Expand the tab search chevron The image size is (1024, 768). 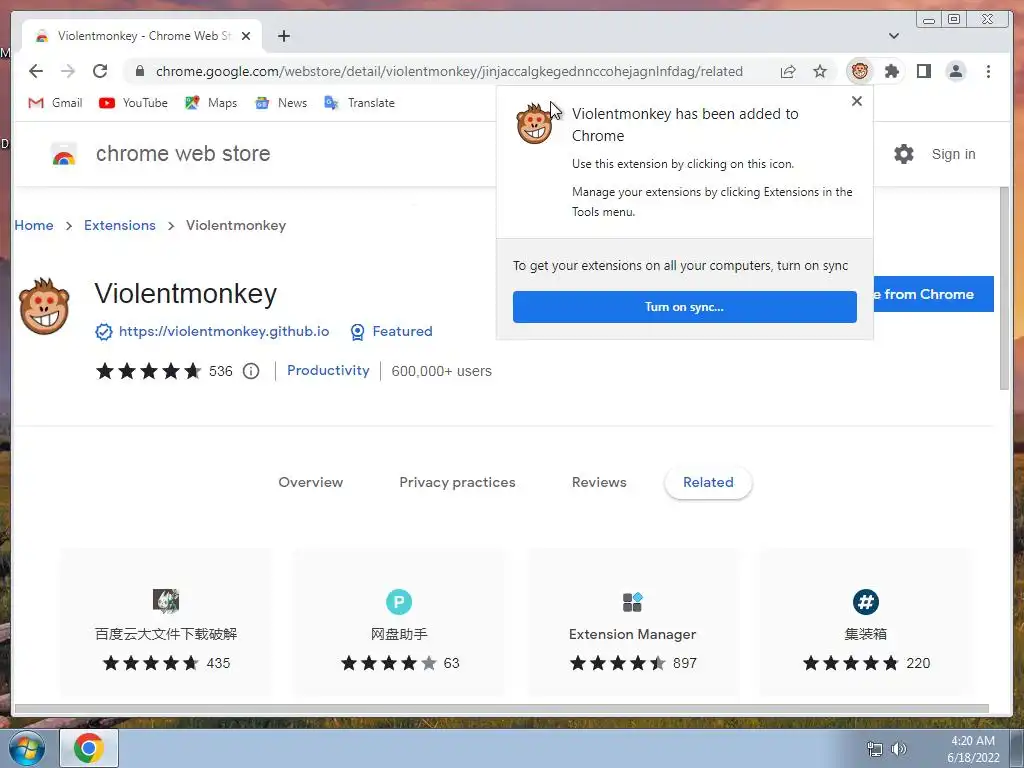894,36
